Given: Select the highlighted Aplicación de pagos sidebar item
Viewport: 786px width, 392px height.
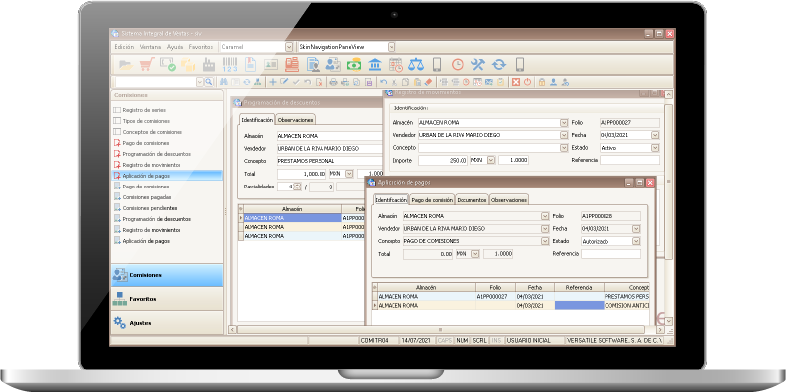Looking at the screenshot, I should pyautogui.click(x=167, y=176).
